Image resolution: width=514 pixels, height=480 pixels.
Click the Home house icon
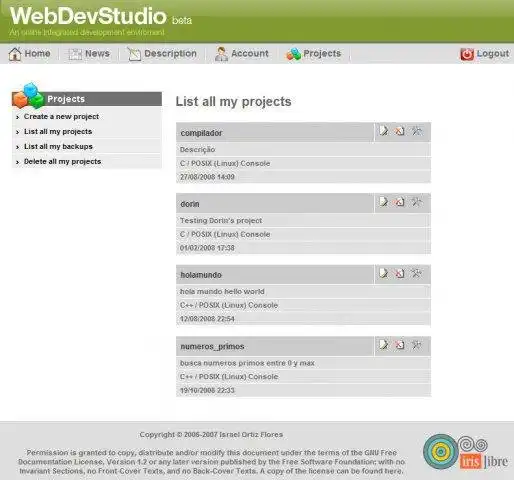click(x=15, y=54)
